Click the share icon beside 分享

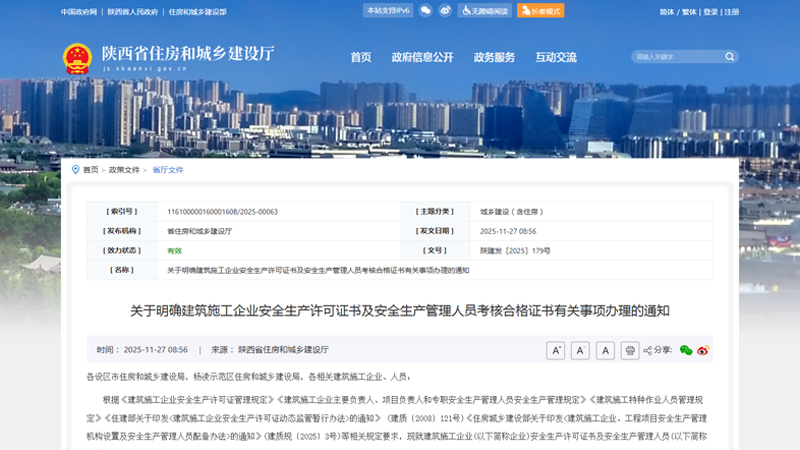tap(647, 351)
